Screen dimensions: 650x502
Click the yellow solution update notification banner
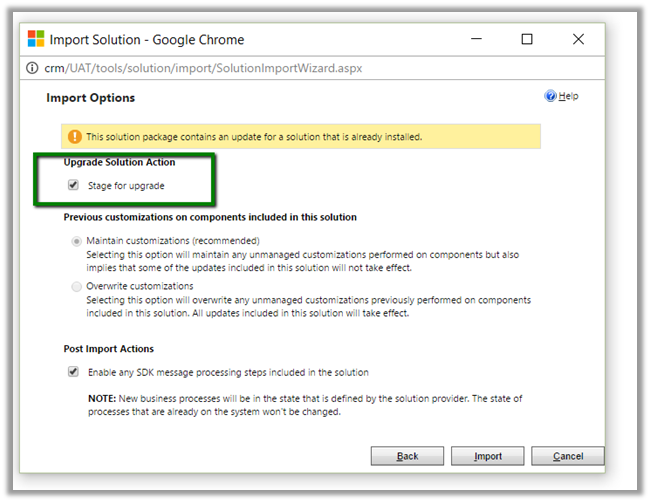coord(300,137)
